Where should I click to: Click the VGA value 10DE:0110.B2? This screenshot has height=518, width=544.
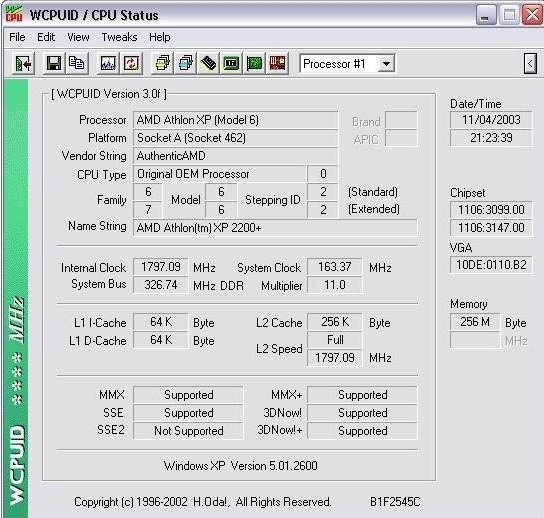491,265
